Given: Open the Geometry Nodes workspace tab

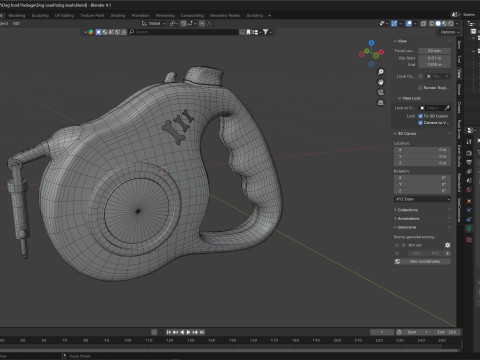Looking at the screenshot, I should click(225, 15).
